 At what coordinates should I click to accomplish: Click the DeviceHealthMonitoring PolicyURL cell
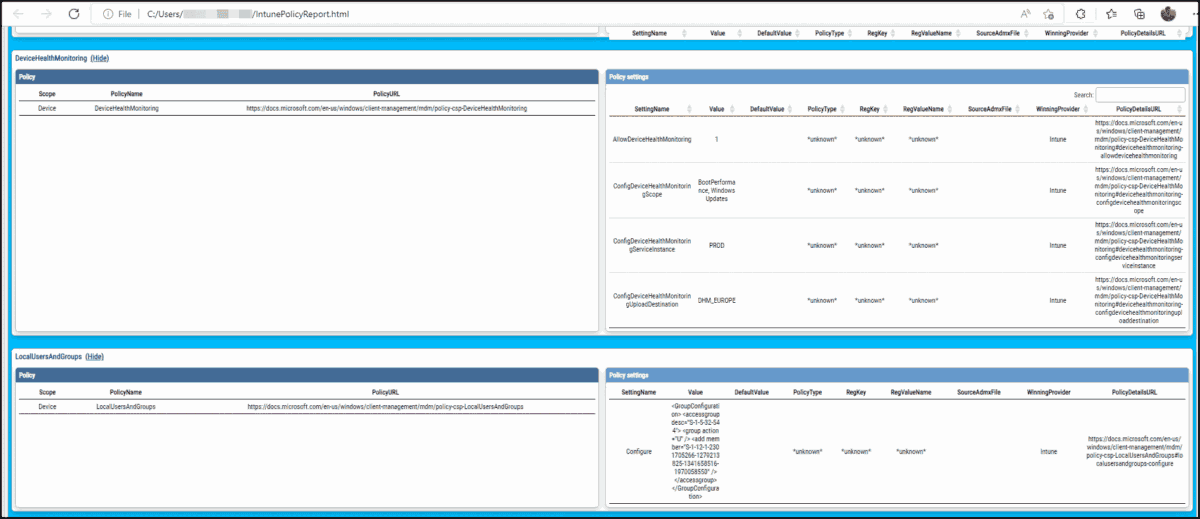coord(386,107)
